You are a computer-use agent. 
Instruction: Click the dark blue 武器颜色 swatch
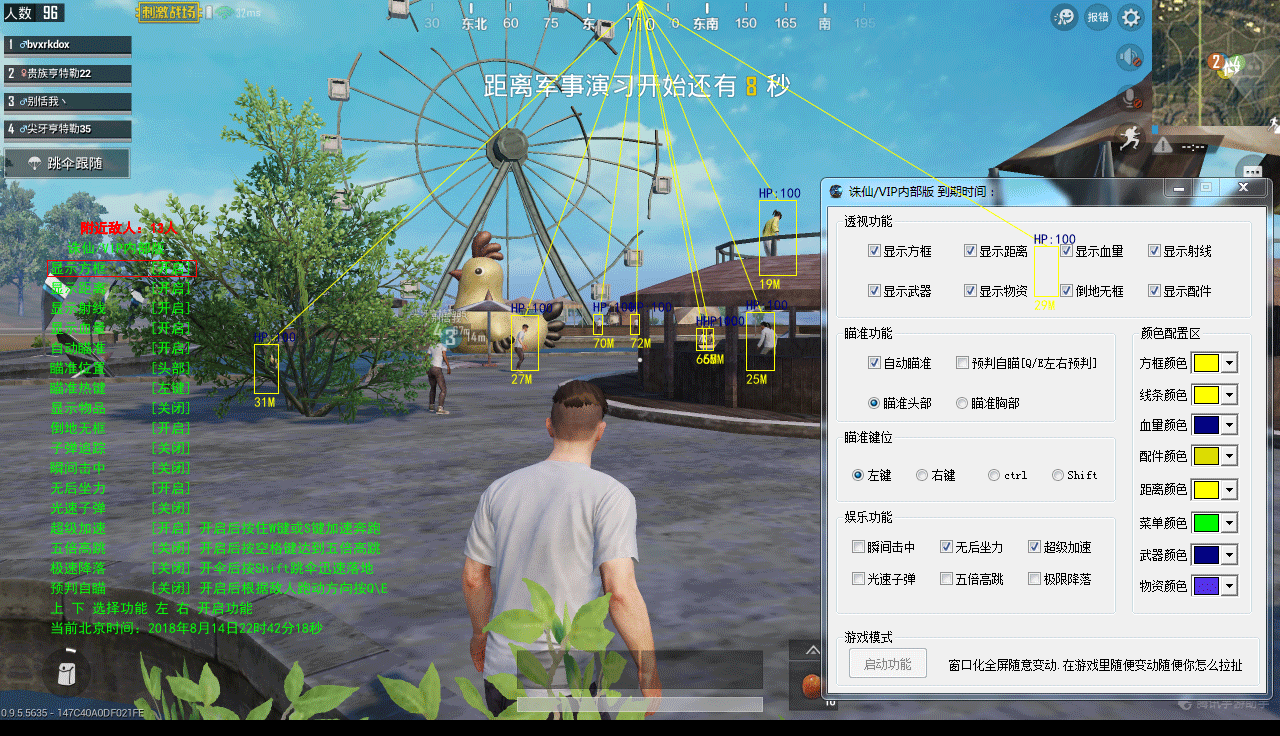[x=1206, y=554]
